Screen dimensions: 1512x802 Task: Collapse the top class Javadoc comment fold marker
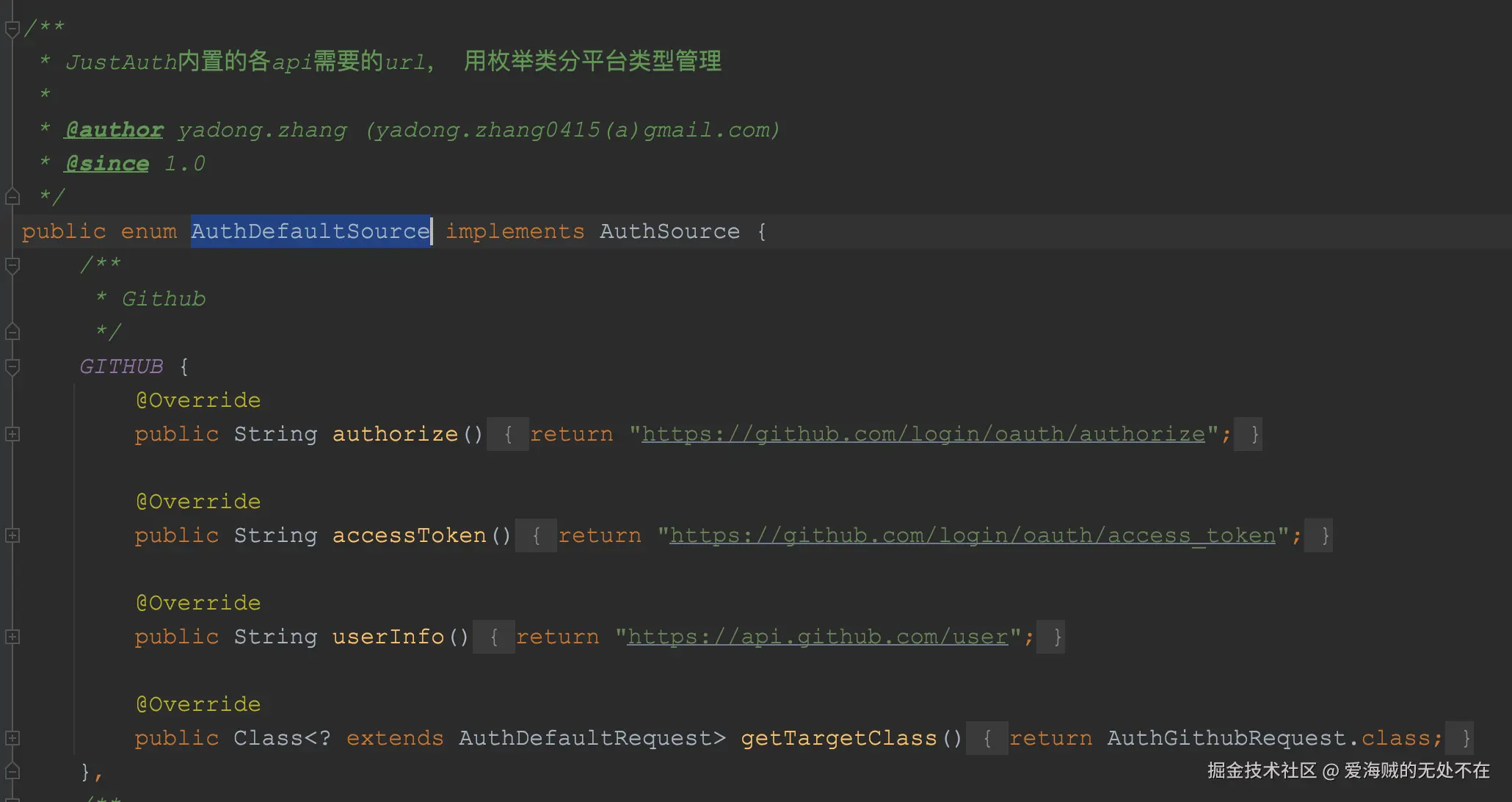tap(12, 29)
